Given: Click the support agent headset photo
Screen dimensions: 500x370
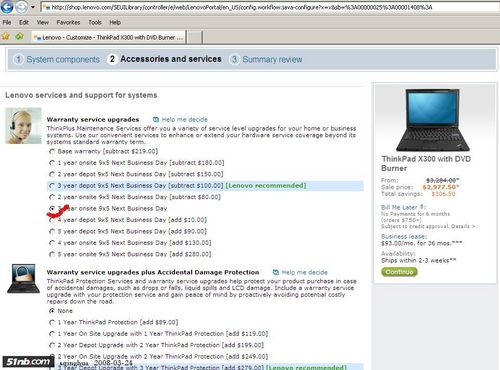Looking at the screenshot, I should tap(23, 126).
